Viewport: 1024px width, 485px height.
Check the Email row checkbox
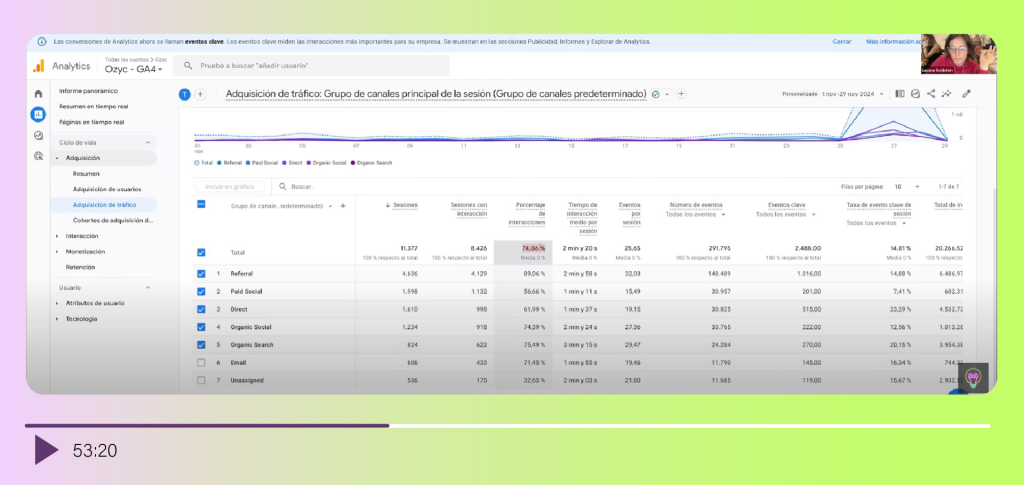pos(202,362)
